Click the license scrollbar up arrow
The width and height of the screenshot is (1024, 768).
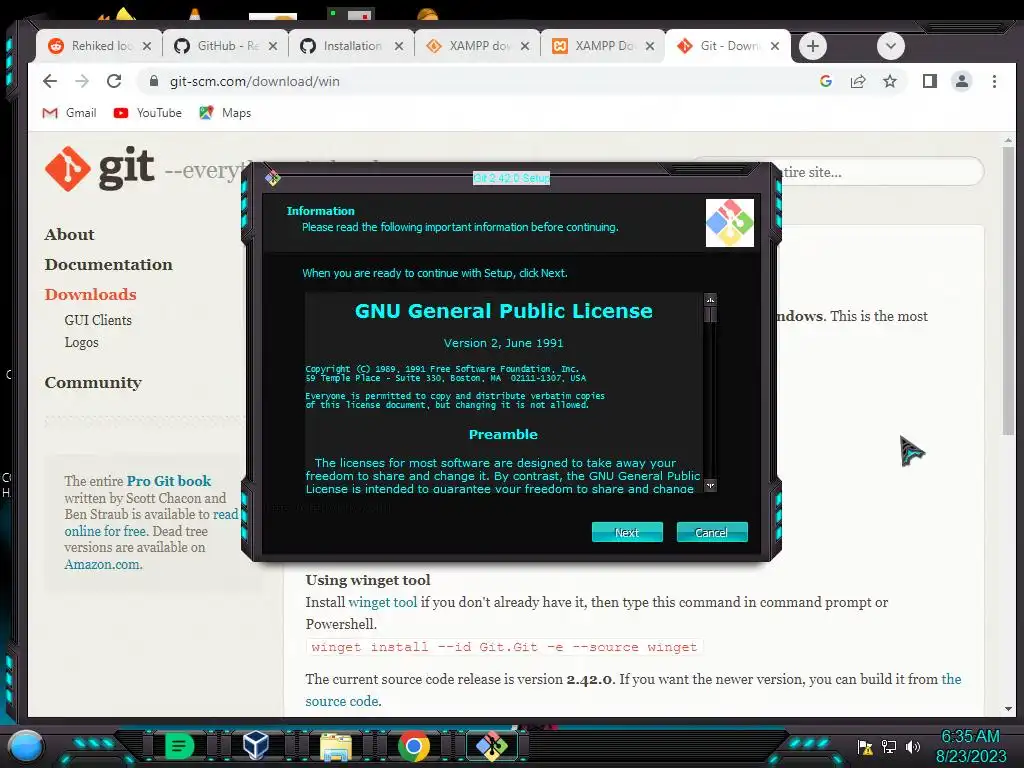tap(711, 300)
